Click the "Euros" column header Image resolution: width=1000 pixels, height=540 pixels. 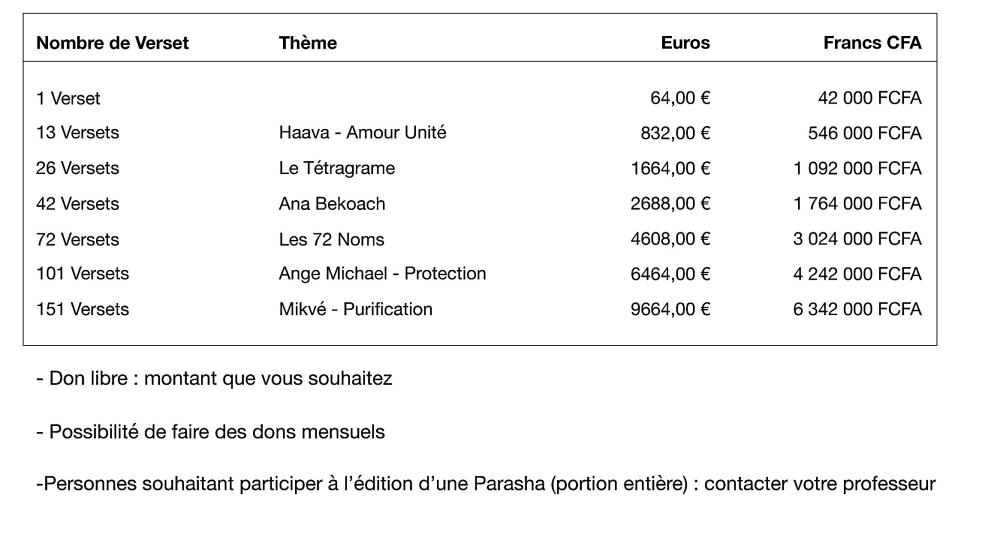[685, 43]
